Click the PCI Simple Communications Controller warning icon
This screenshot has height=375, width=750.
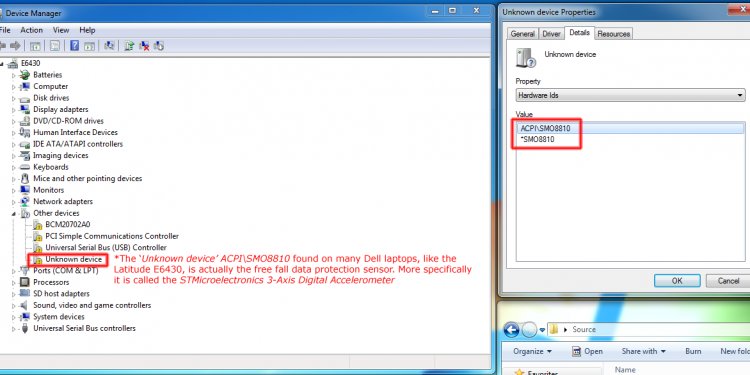point(37,236)
